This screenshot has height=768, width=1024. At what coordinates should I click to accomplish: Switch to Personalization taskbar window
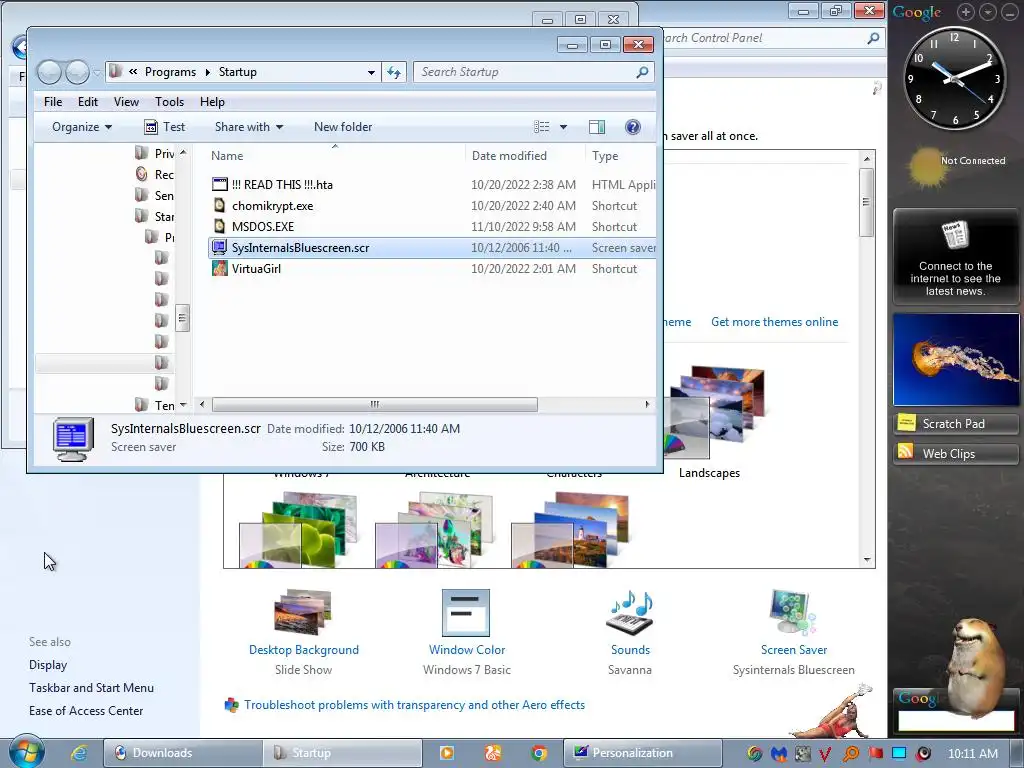click(x=643, y=753)
